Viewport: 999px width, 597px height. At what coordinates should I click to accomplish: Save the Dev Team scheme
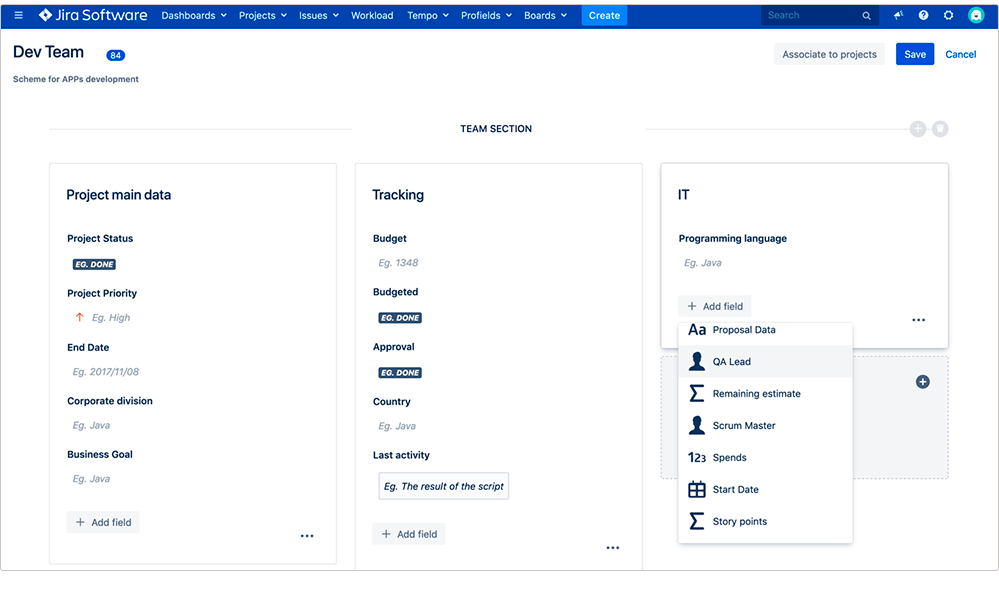[x=914, y=54]
